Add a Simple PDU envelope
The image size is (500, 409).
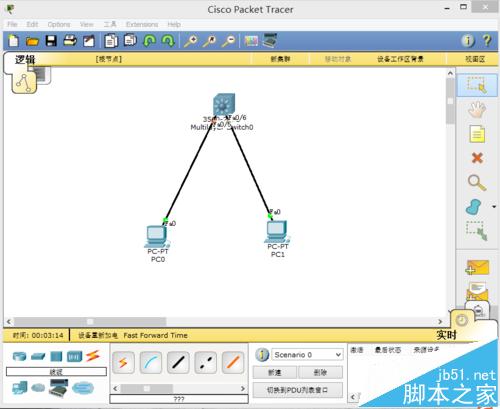click(x=477, y=267)
